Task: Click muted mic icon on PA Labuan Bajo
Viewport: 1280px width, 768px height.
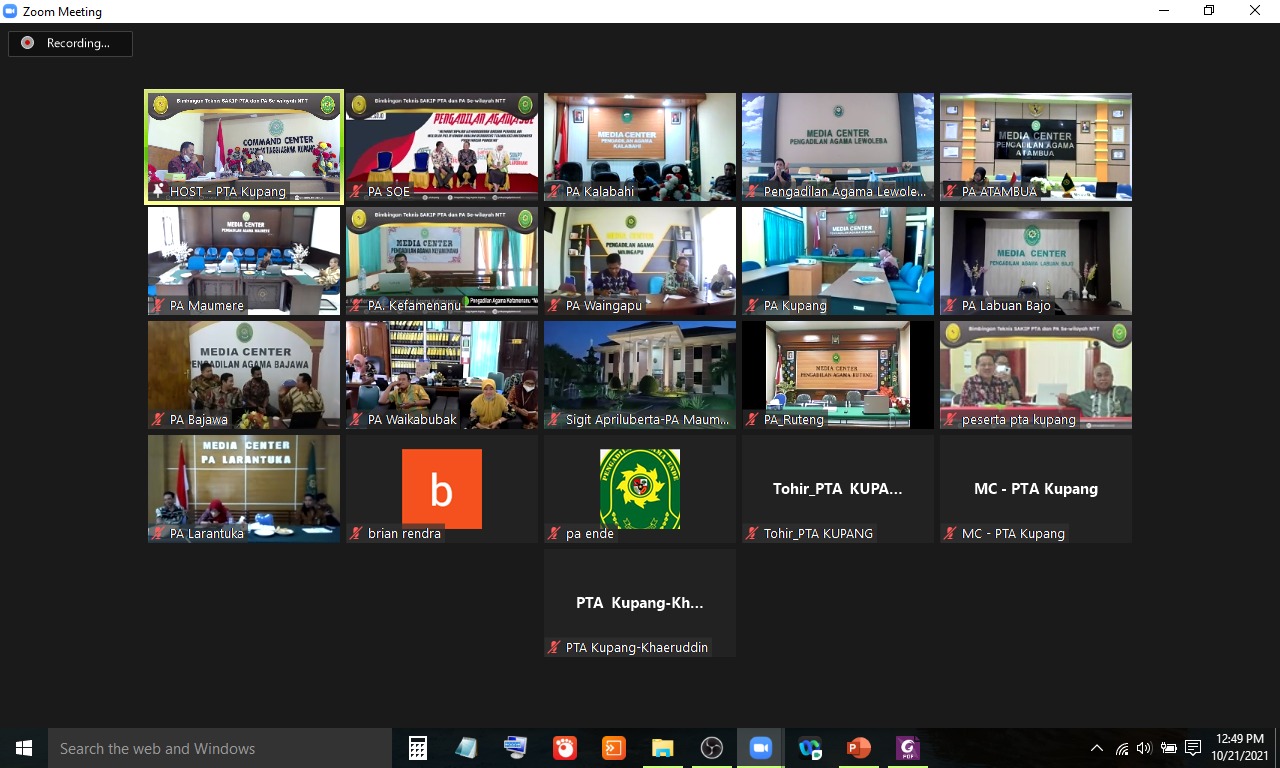Action: pyautogui.click(x=950, y=306)
